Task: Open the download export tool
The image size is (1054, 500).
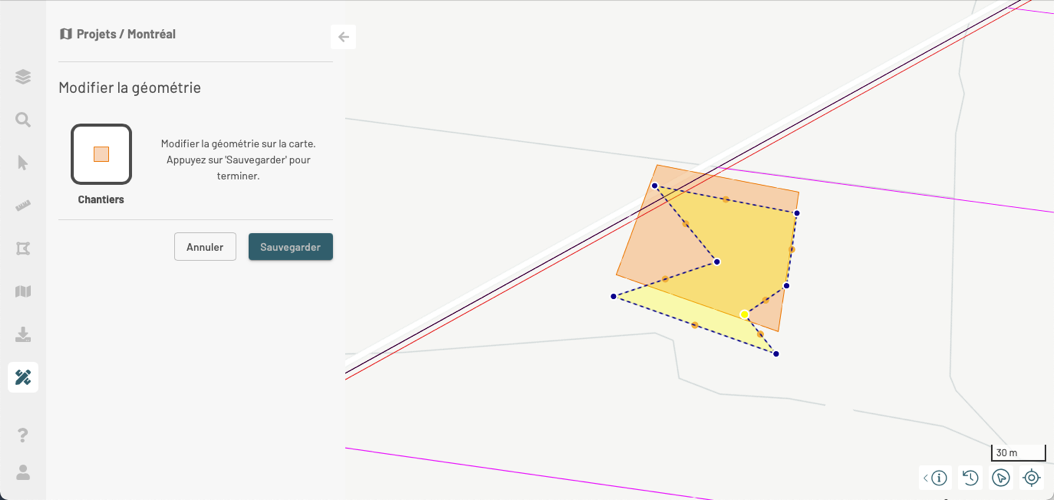Action: [23, 335]
